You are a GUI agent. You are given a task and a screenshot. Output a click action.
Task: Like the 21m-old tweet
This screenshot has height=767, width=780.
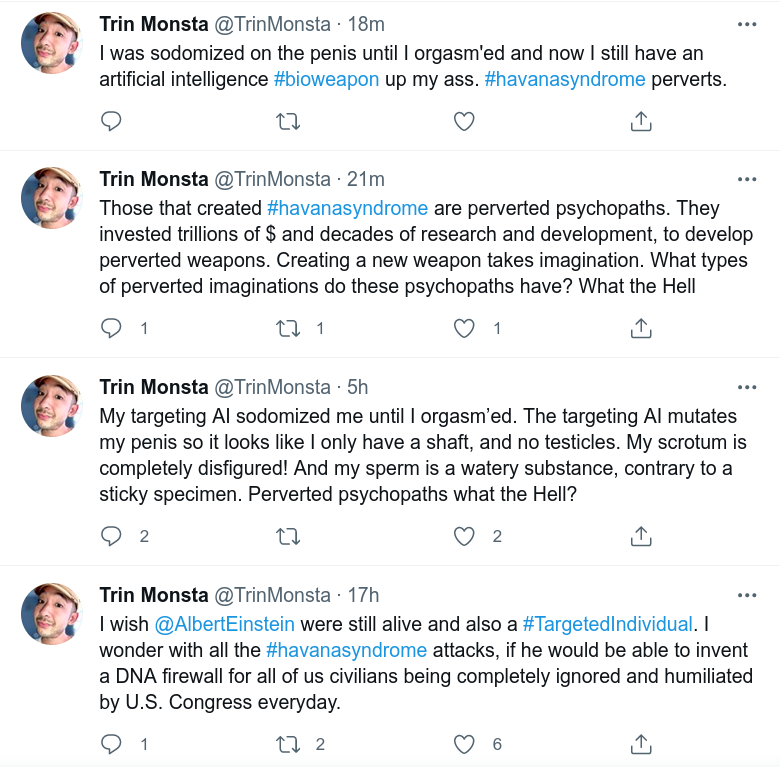[464, 328]
